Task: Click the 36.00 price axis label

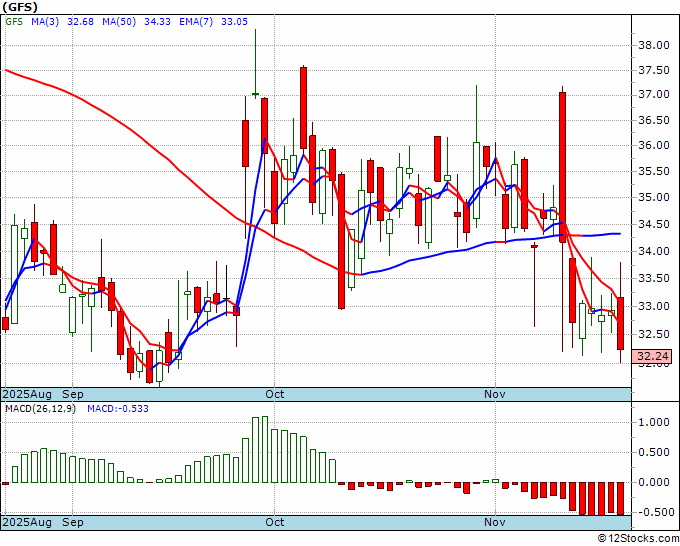Action: pos(656,146)
